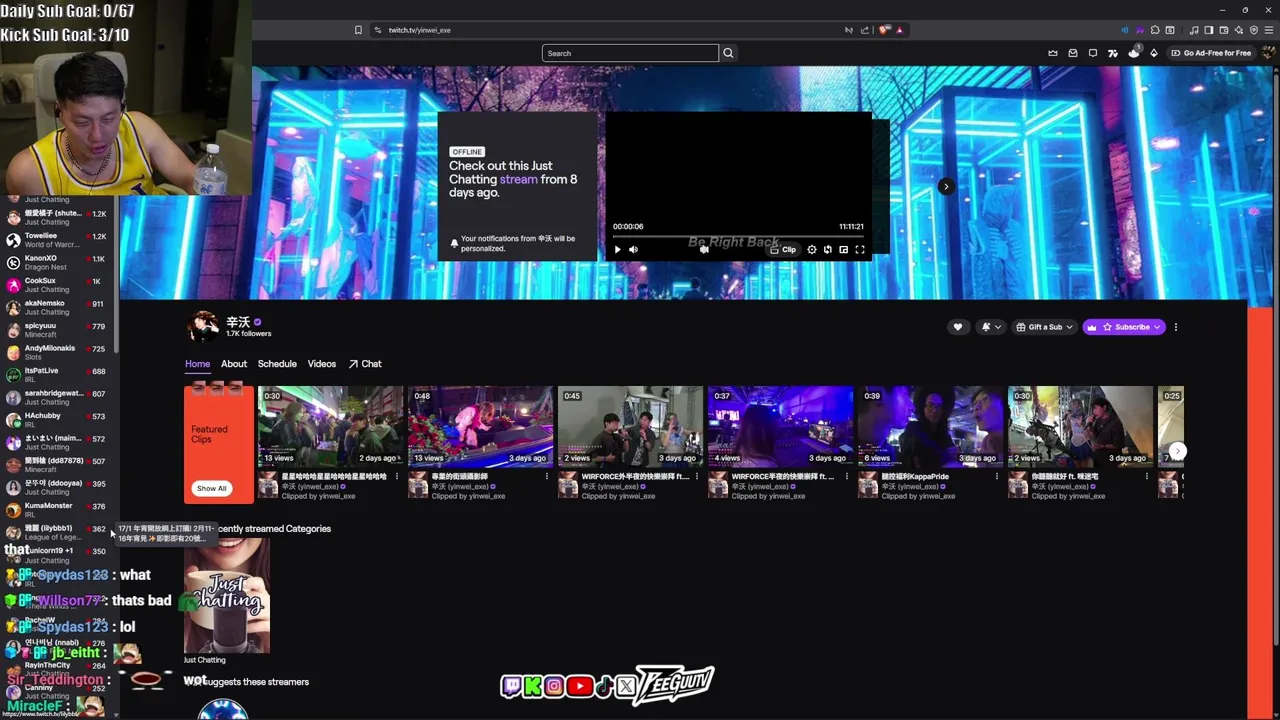Open the Get Bits diamond icon
Image resolution: width=1280 pixels, height=720 pixels.
point(1154,53)
